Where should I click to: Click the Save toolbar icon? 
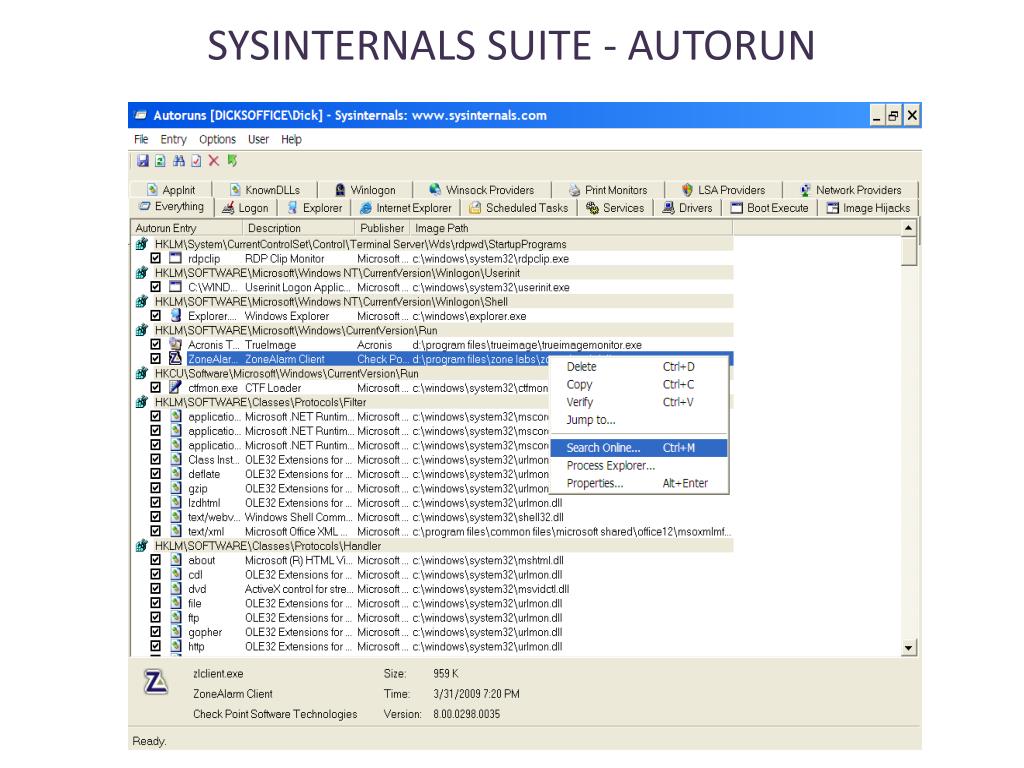pos(142,161)
